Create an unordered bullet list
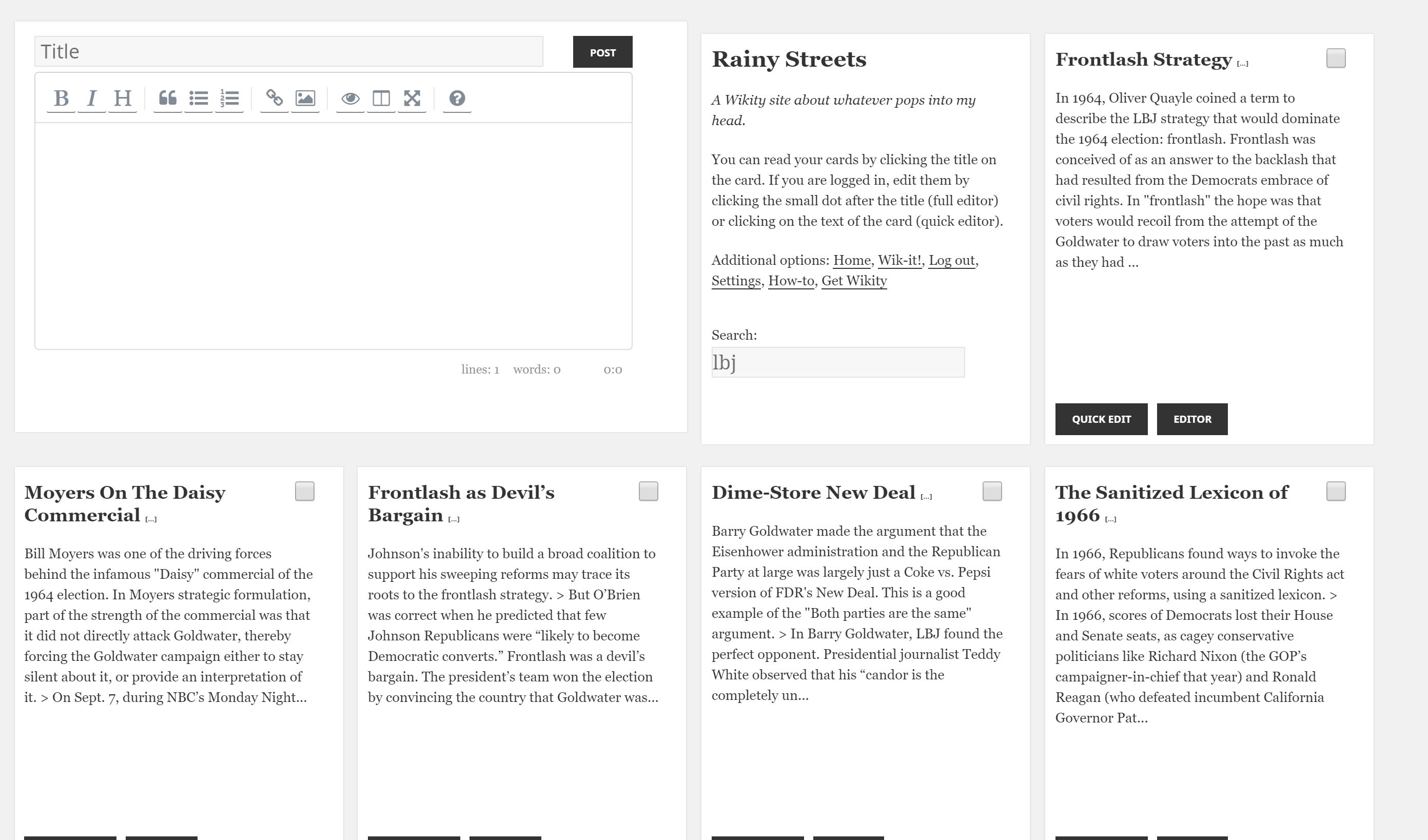 pyautogui.click(x=199, y=99)
